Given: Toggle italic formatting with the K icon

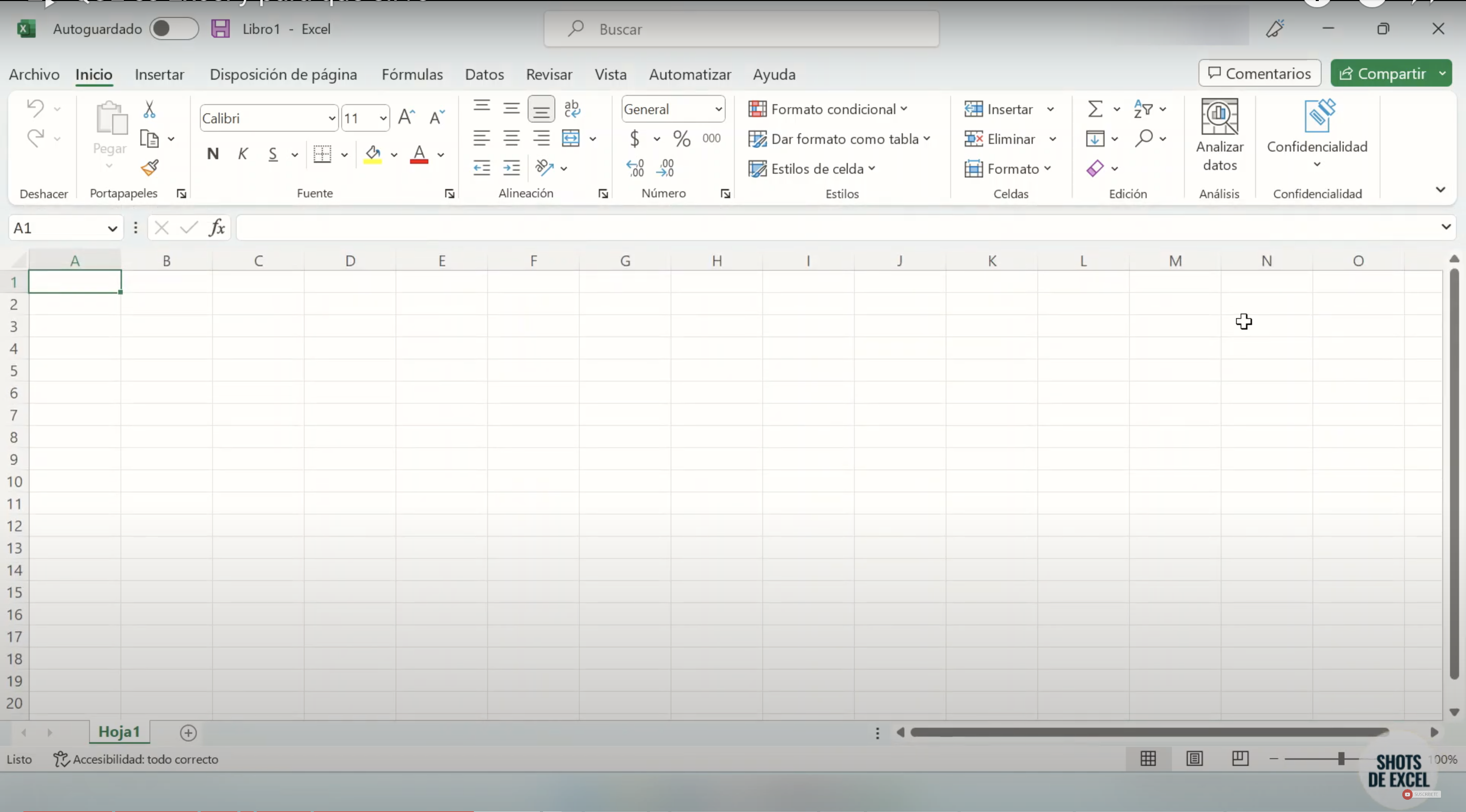Looking at the screenshot, I should pos(242,154).
